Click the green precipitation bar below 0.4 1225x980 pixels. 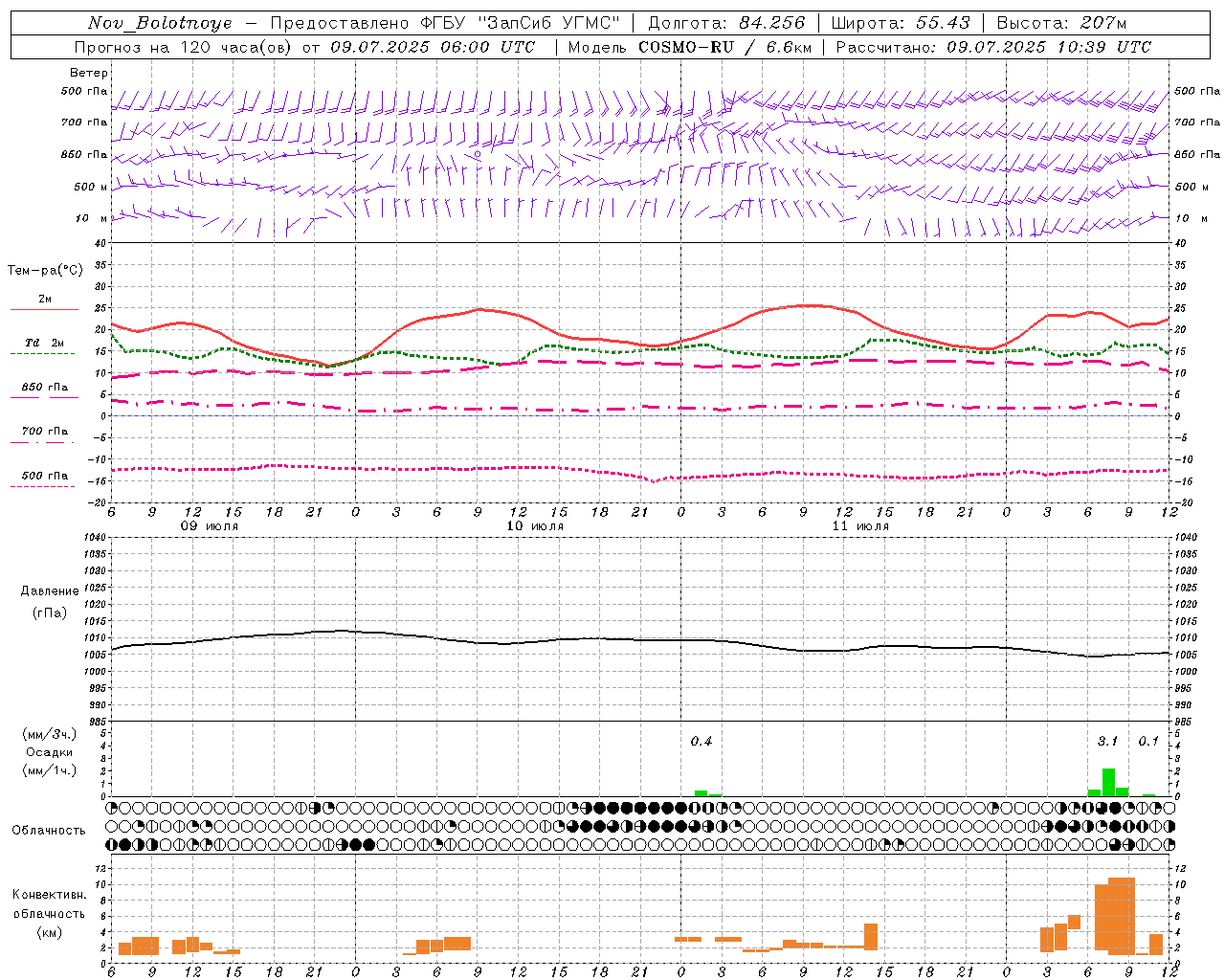tap(702, 793)
